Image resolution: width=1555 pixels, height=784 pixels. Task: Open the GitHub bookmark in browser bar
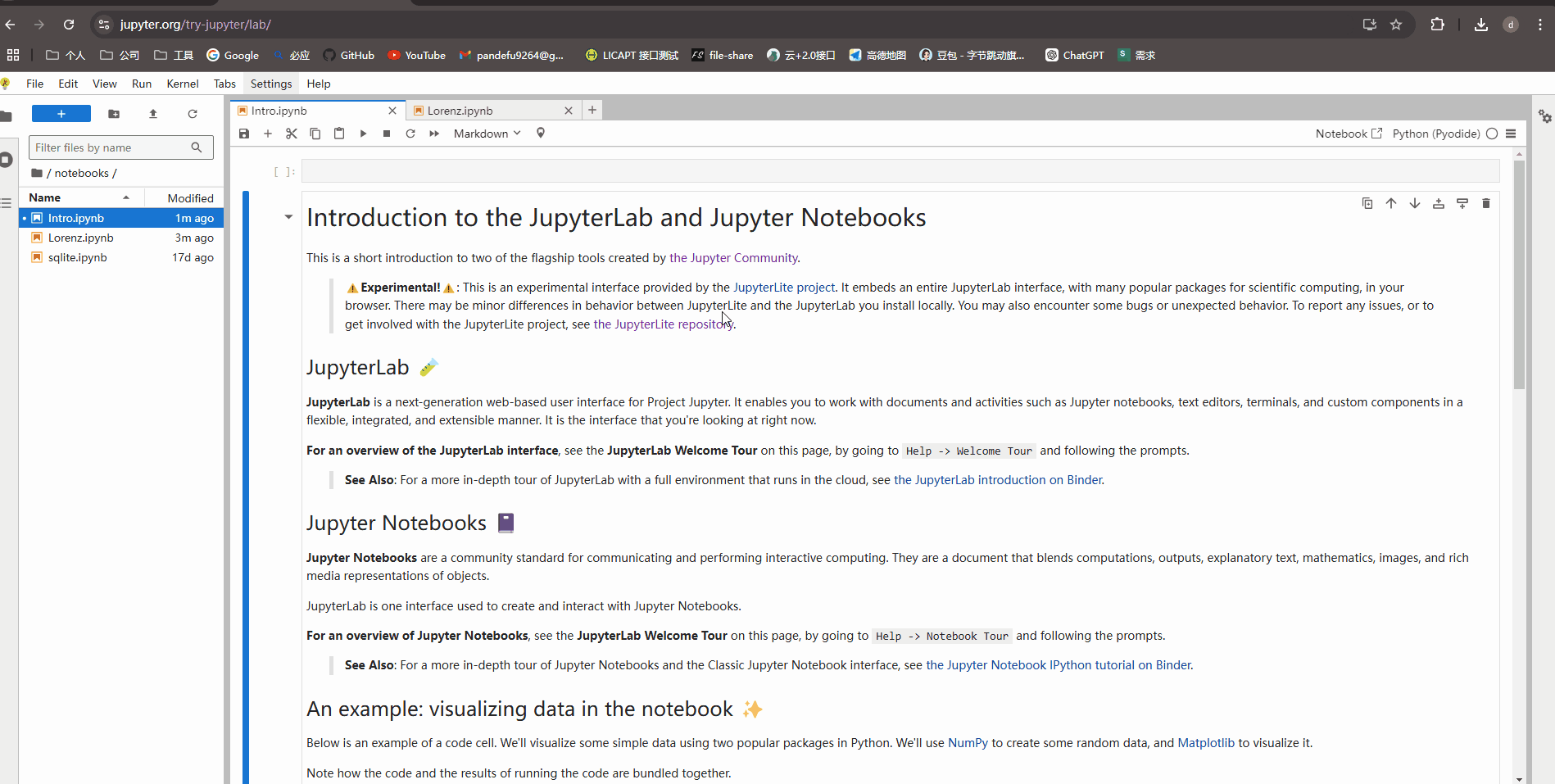[349, 55]
